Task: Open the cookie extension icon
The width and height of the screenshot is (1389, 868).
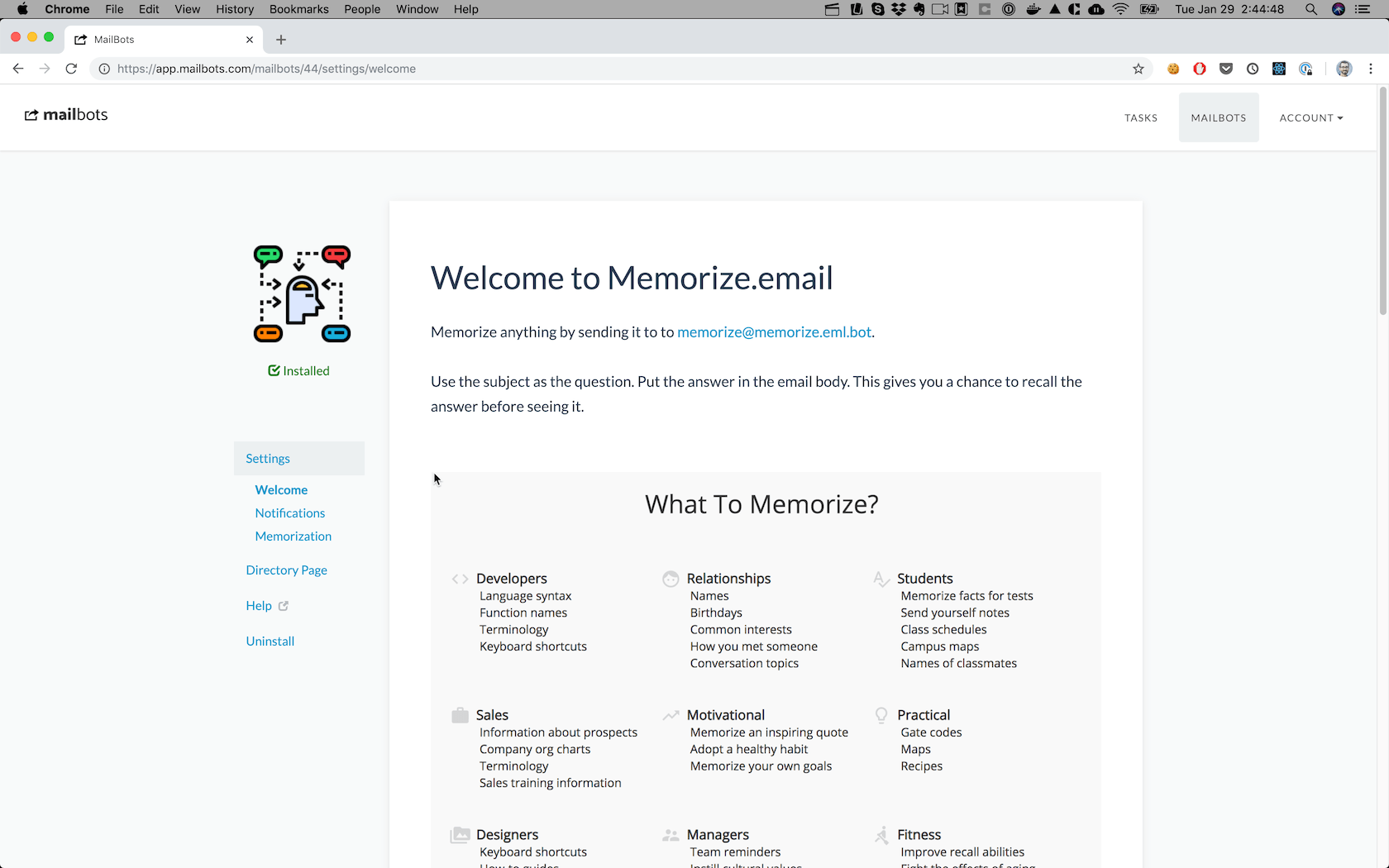Action: coord(1173,69)
